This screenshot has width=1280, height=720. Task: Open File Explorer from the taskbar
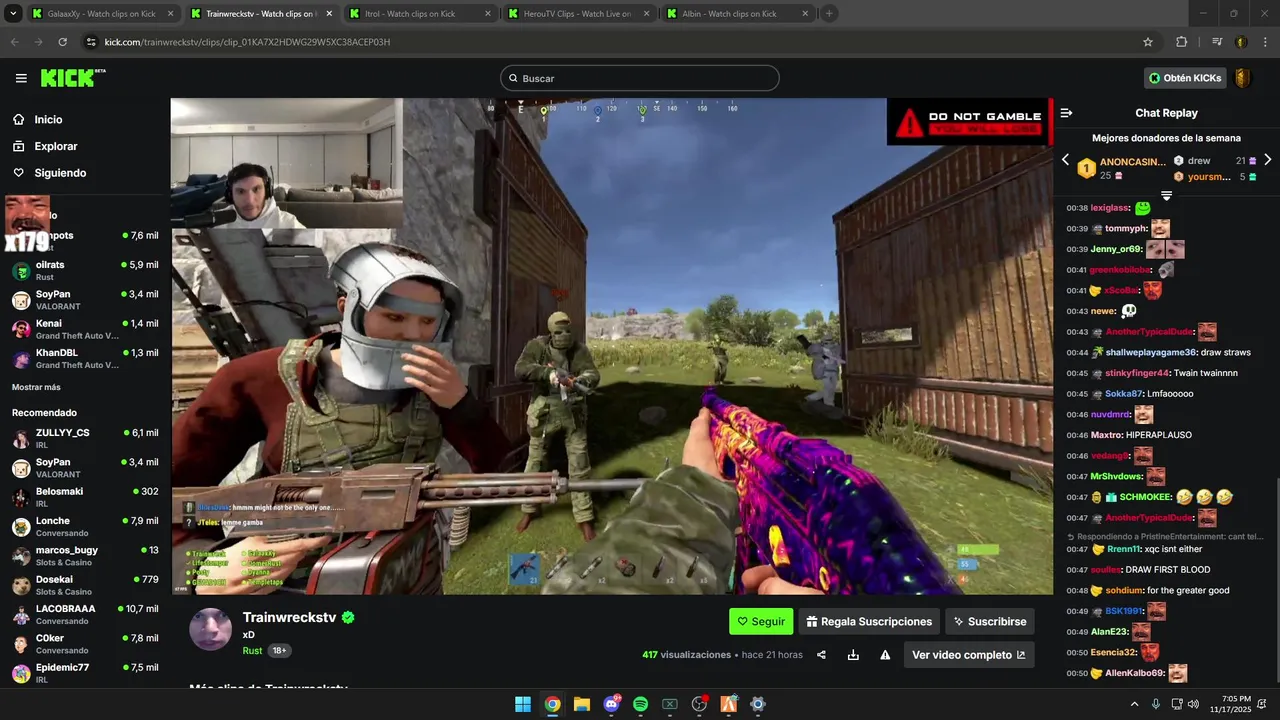[x=582, y=704]
